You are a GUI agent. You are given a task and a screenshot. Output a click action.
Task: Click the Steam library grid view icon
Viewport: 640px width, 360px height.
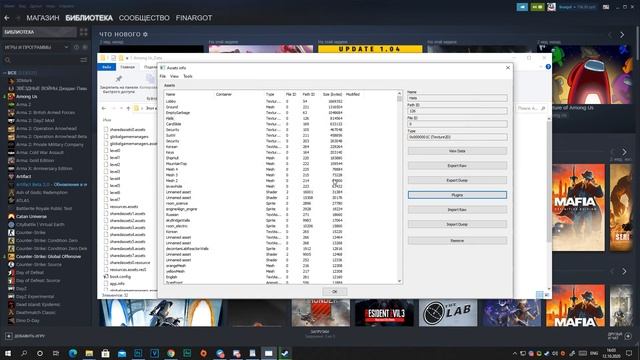click(84, 32)
